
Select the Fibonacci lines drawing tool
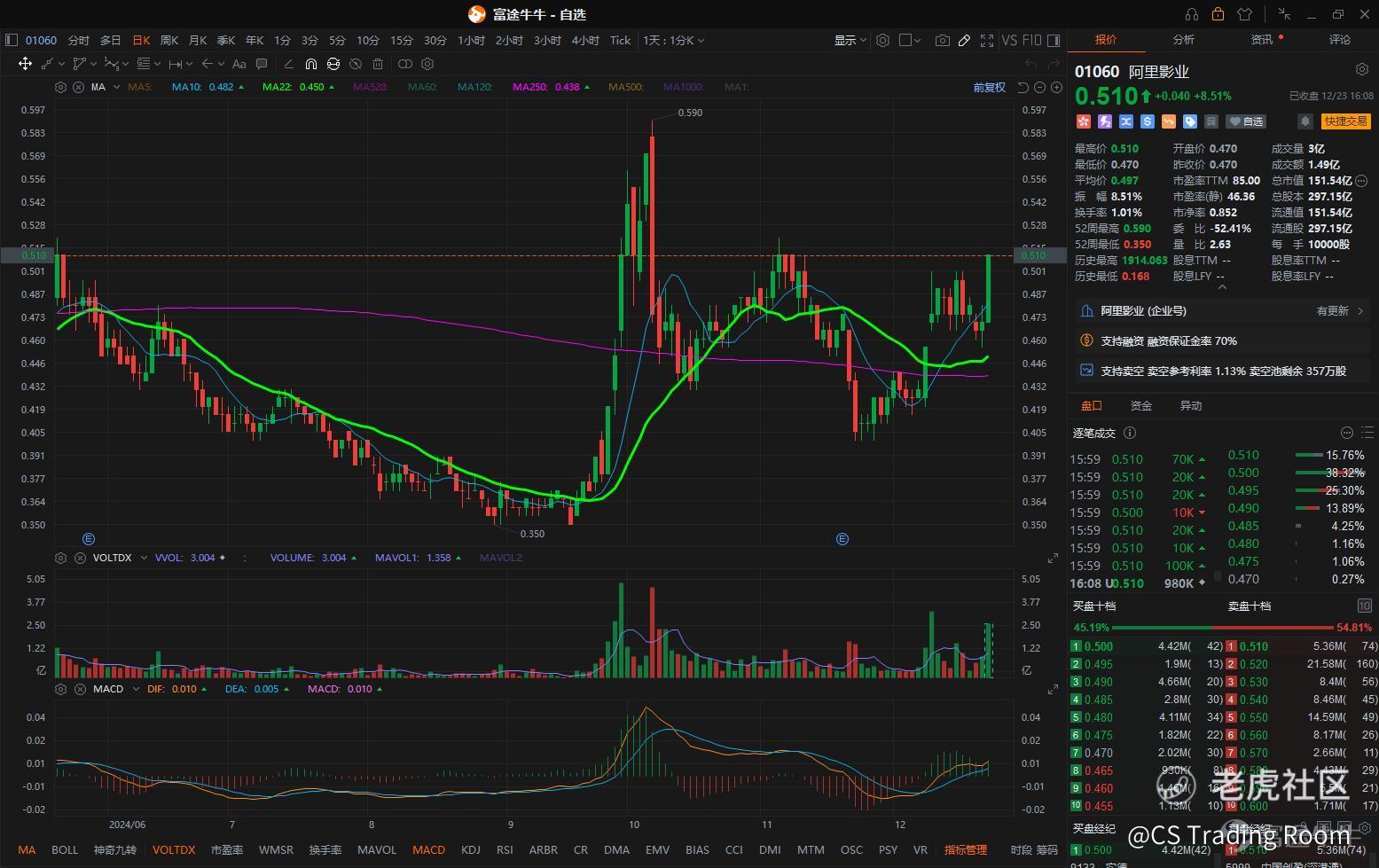coord(144,64)
